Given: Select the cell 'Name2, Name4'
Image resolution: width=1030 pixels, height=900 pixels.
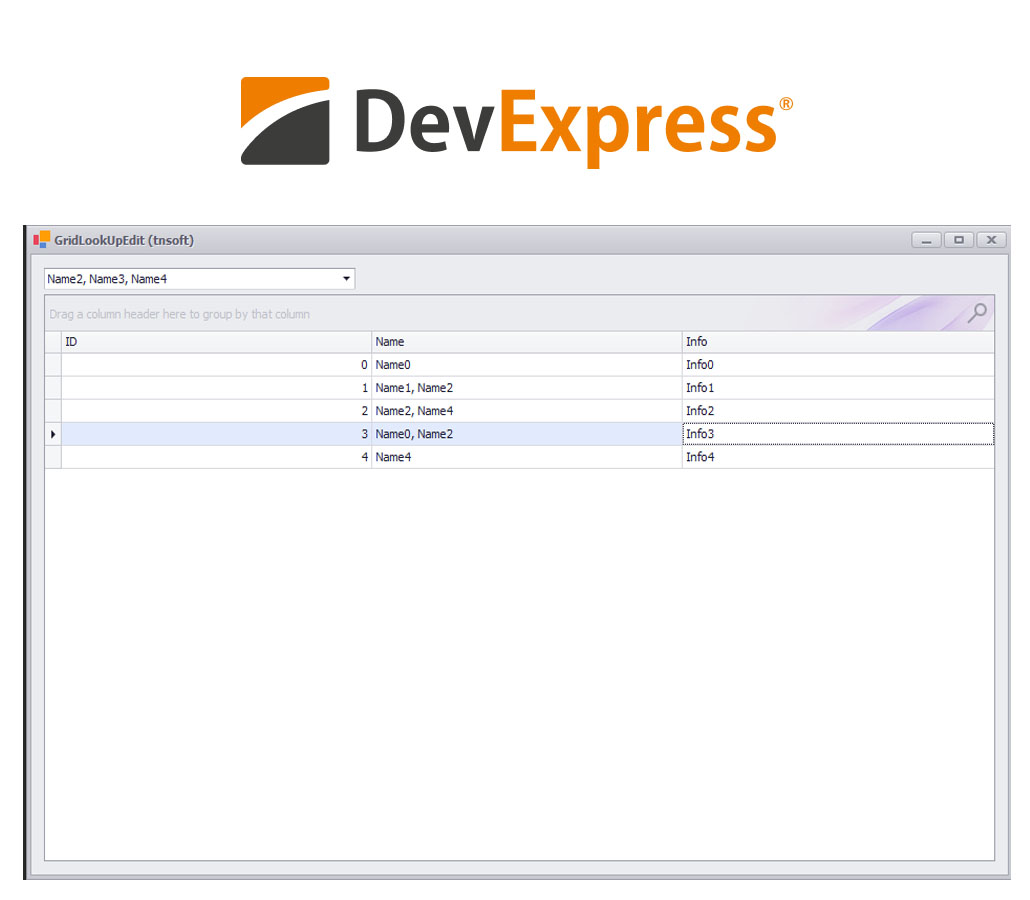Looking at the screenshot, I should click(526, 411).
